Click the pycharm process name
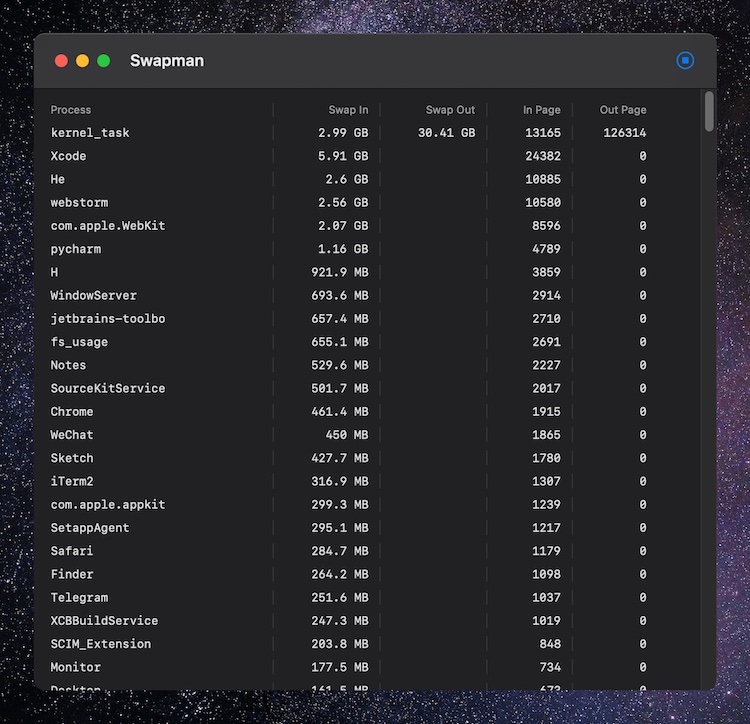 point(76,249)
